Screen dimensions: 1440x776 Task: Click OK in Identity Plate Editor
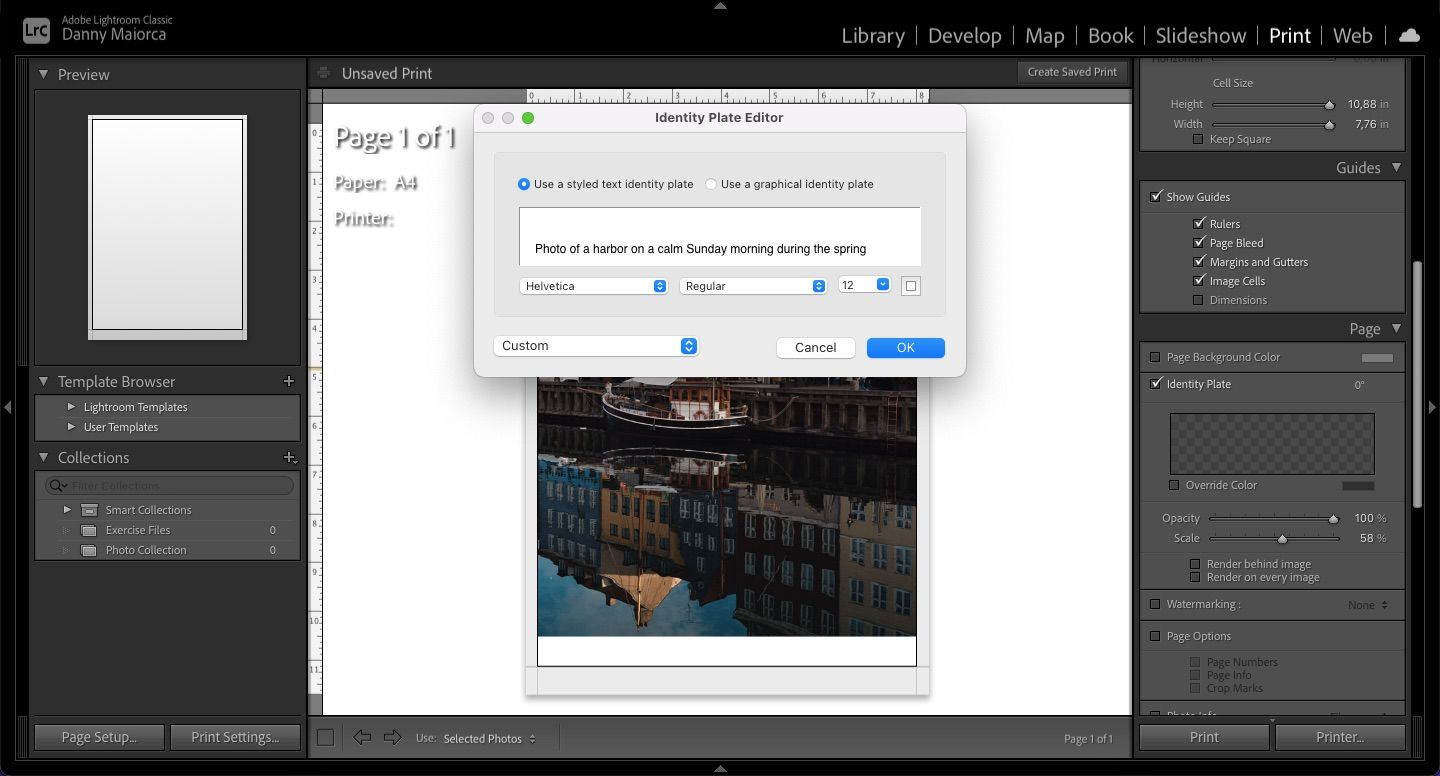(x=906, y=347)
